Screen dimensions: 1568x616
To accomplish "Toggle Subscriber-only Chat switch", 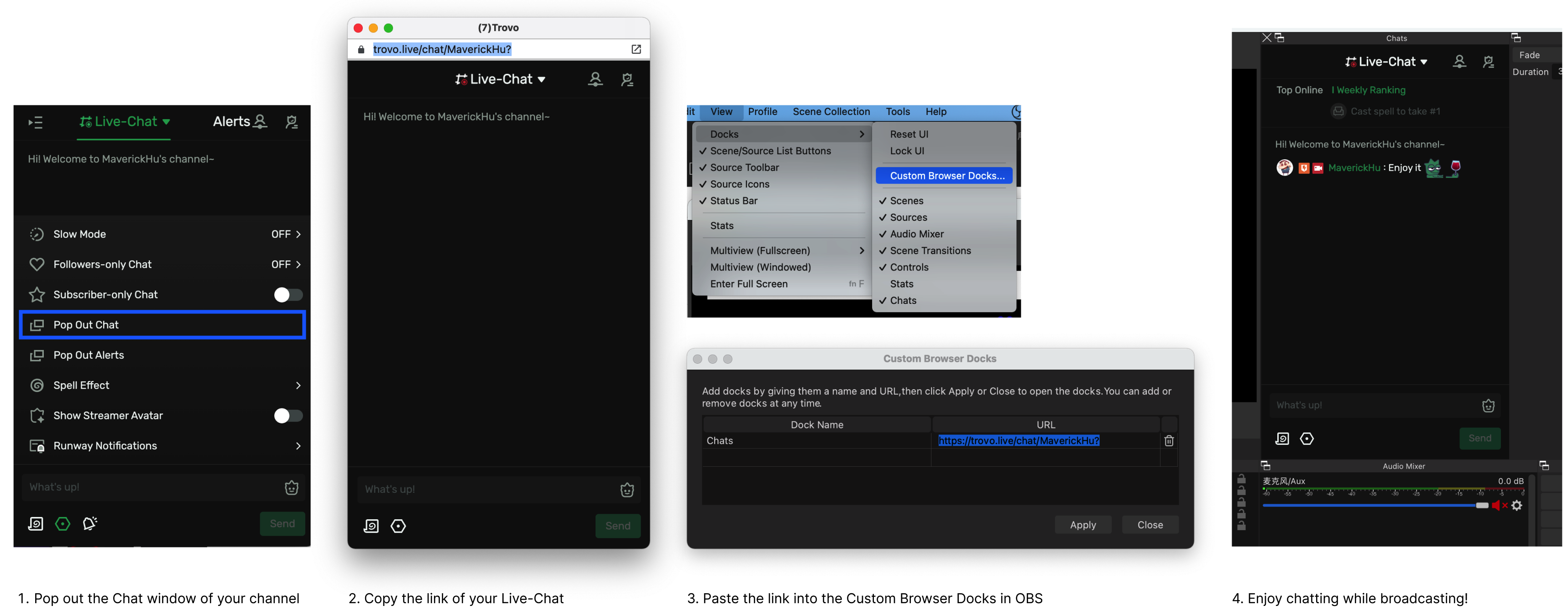I will tap(288, 295).
